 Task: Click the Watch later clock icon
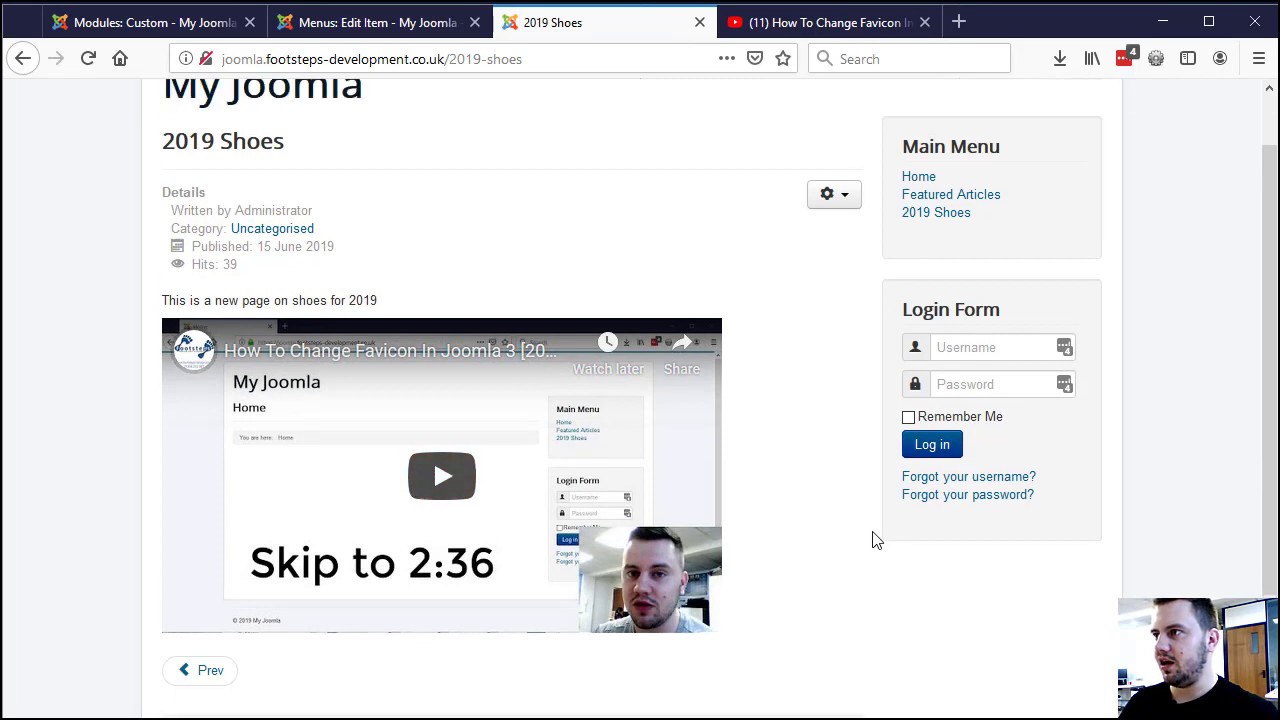608,343
